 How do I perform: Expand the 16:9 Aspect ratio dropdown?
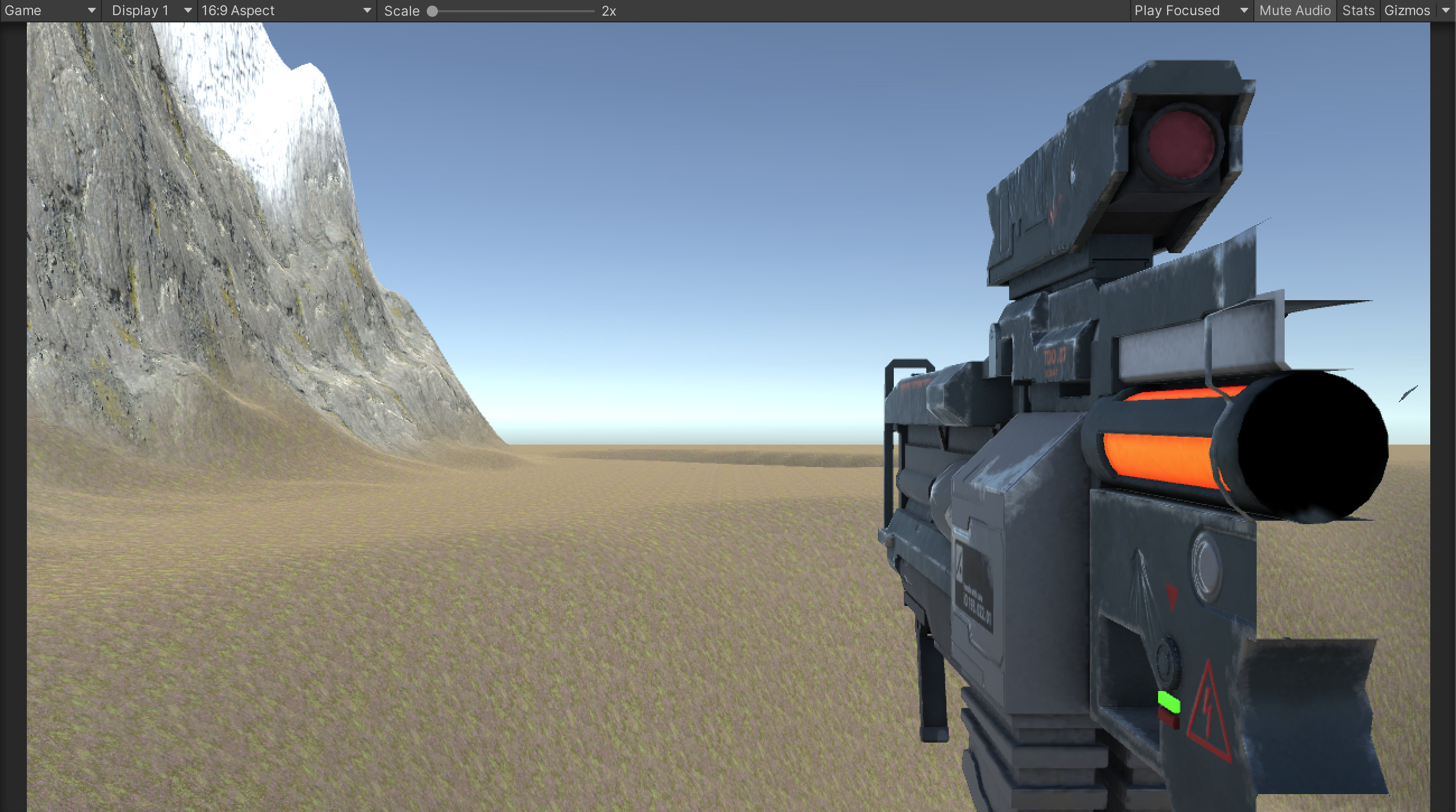(x=287, y=11)
